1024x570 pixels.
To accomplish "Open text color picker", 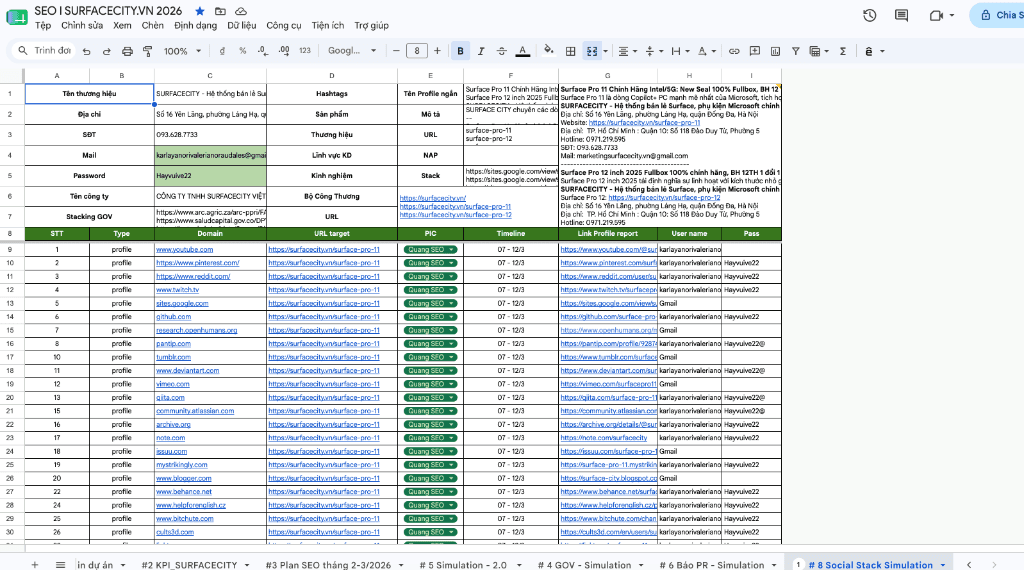I will tap(522, 51).
